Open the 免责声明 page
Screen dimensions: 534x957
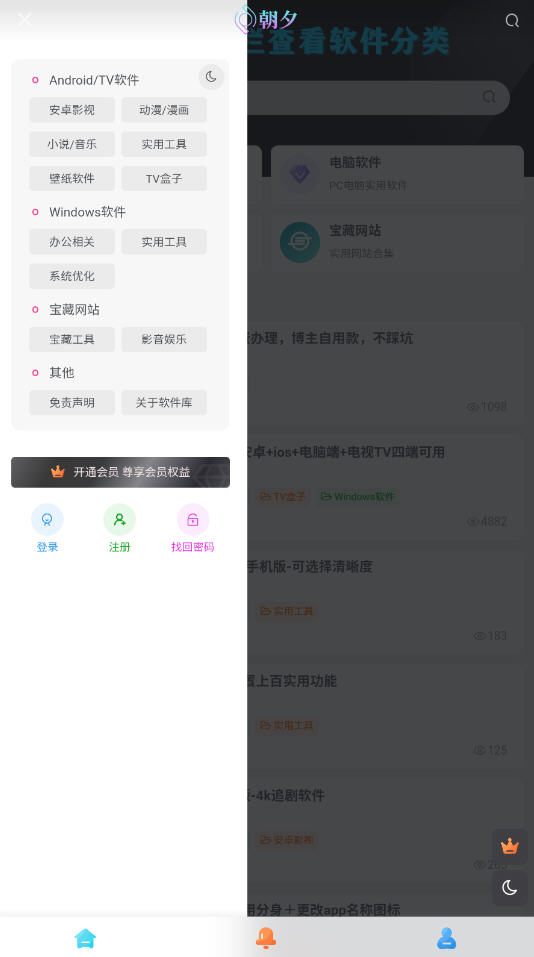click(72, 402)
